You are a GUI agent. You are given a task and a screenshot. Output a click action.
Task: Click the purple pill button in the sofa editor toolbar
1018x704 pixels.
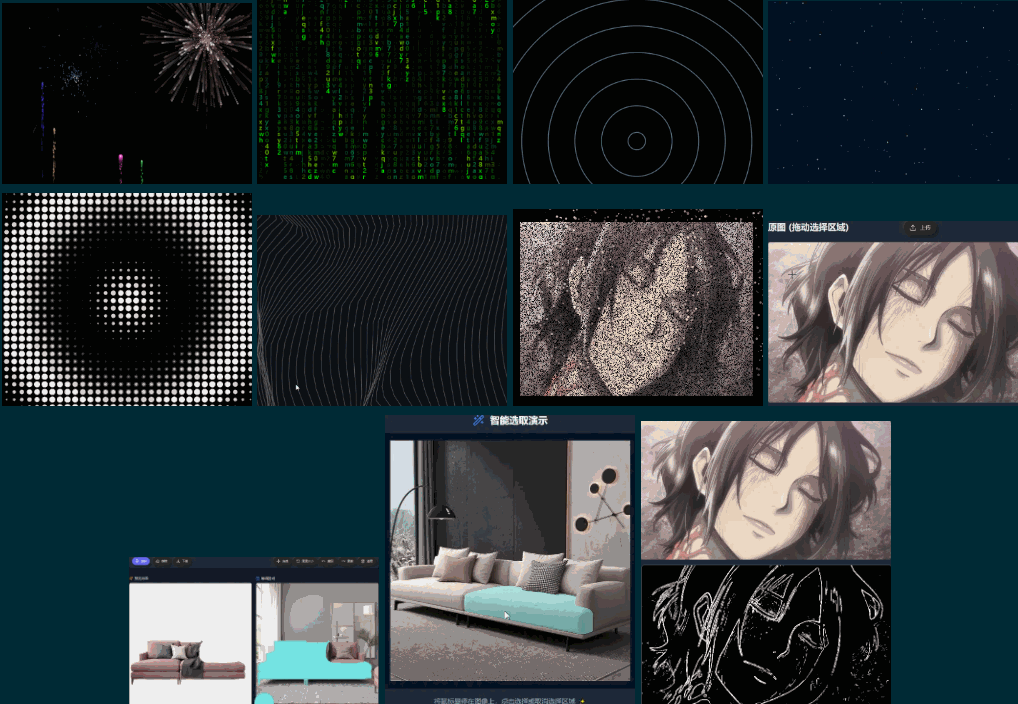click(x=141, y=561)
